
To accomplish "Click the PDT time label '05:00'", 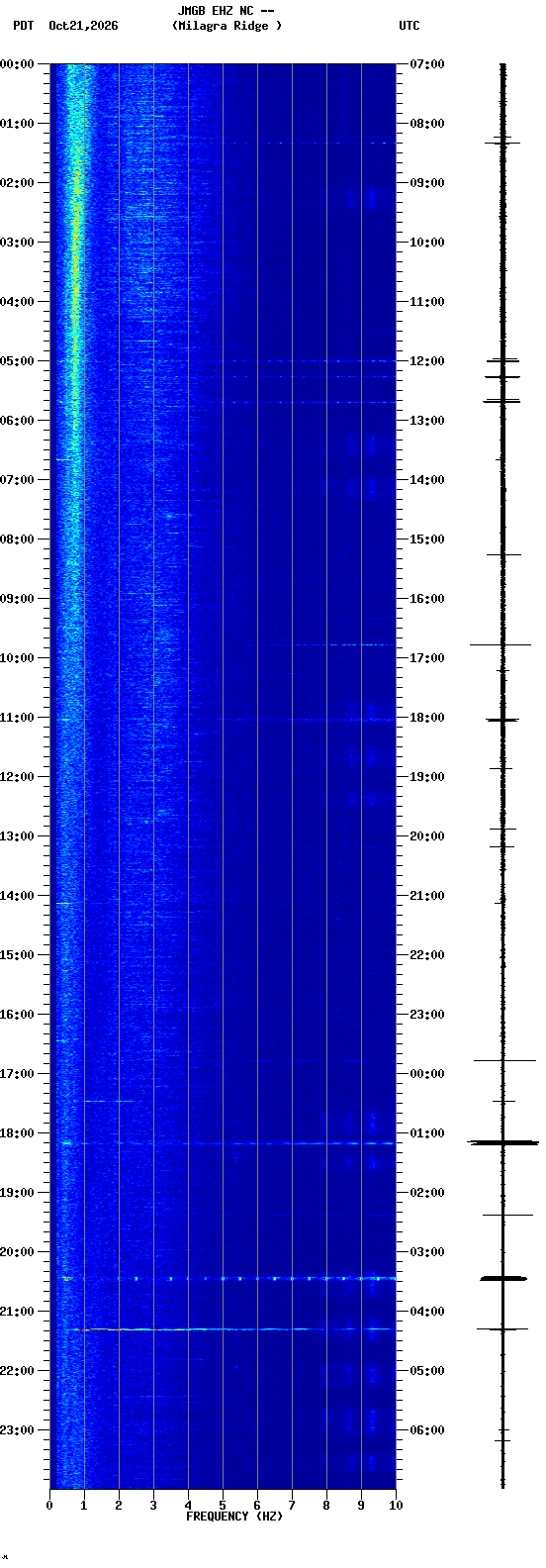I will (17, 361).
